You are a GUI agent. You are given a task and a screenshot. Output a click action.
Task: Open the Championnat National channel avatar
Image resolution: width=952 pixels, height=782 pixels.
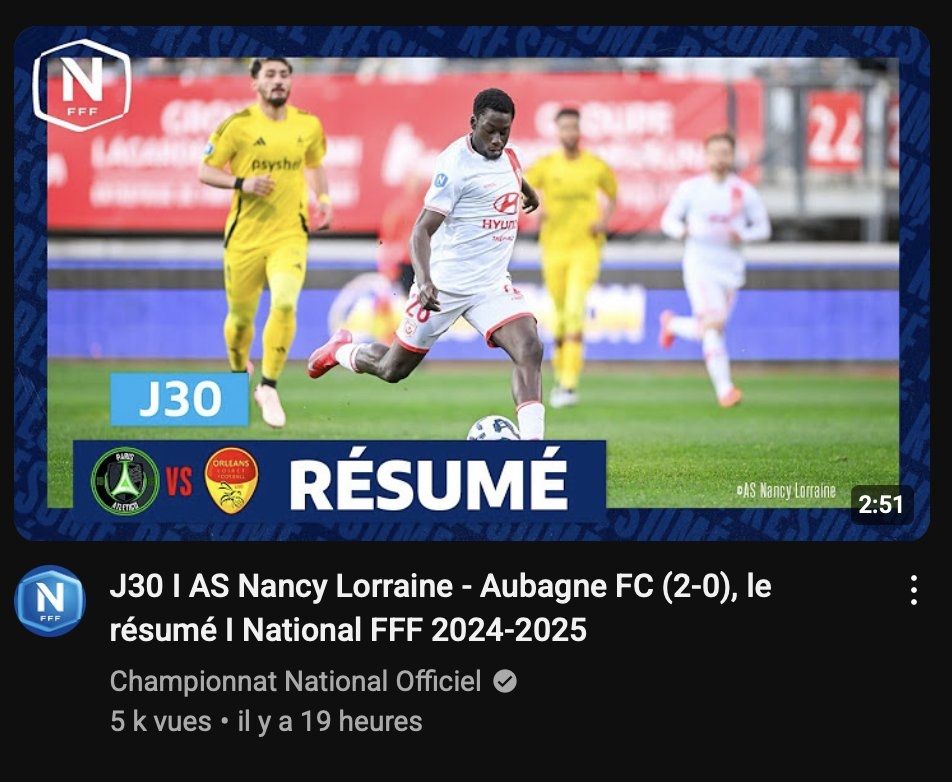(x=50, y=600)
